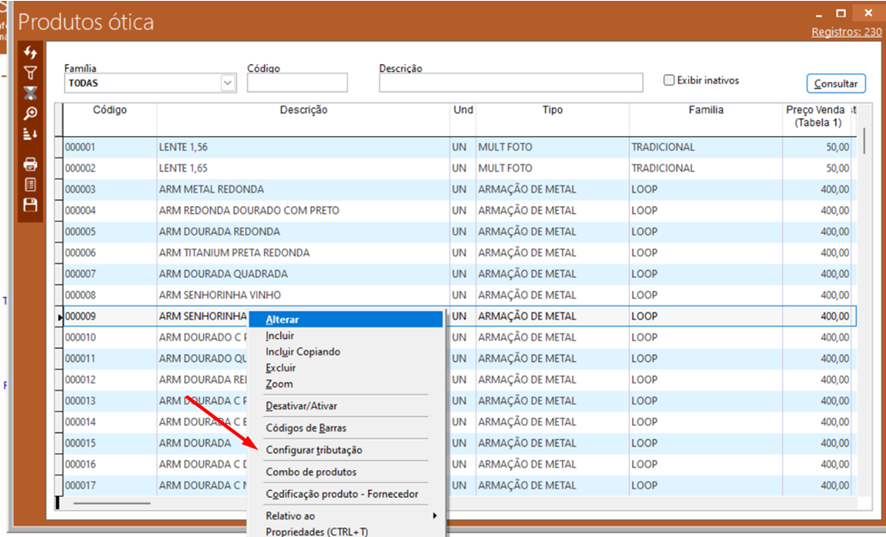Click the sort descending icon
The image size is (886, 537).
click(30, 134)
